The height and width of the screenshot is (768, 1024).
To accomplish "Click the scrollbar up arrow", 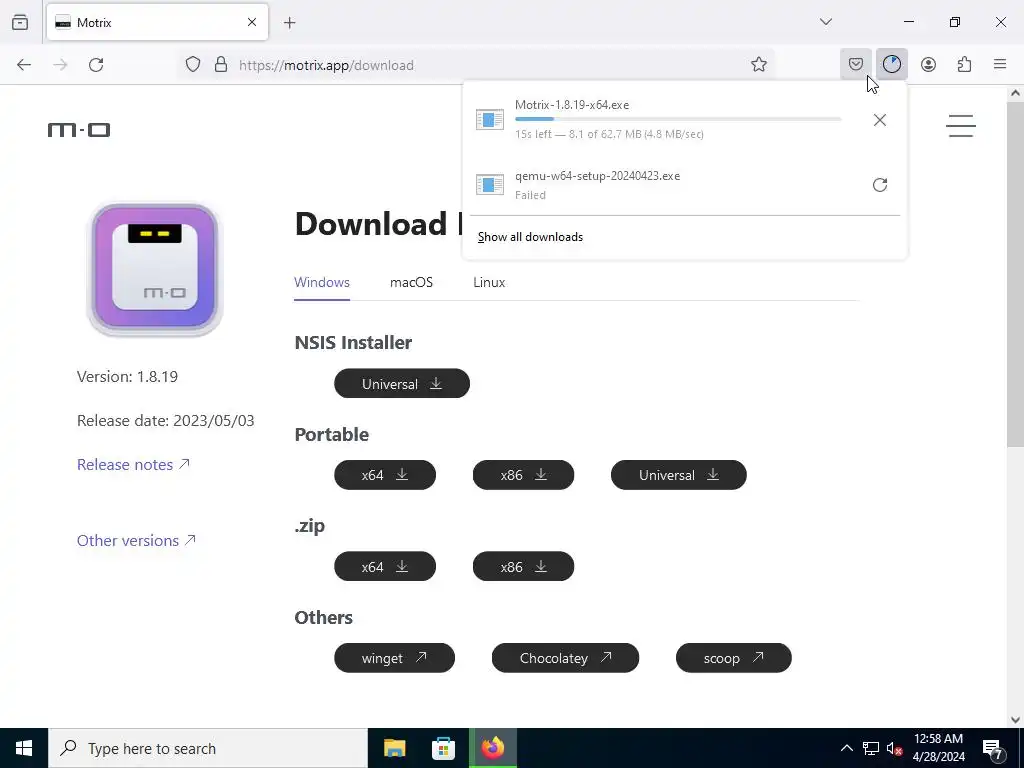I will (x=1015, y=93).
